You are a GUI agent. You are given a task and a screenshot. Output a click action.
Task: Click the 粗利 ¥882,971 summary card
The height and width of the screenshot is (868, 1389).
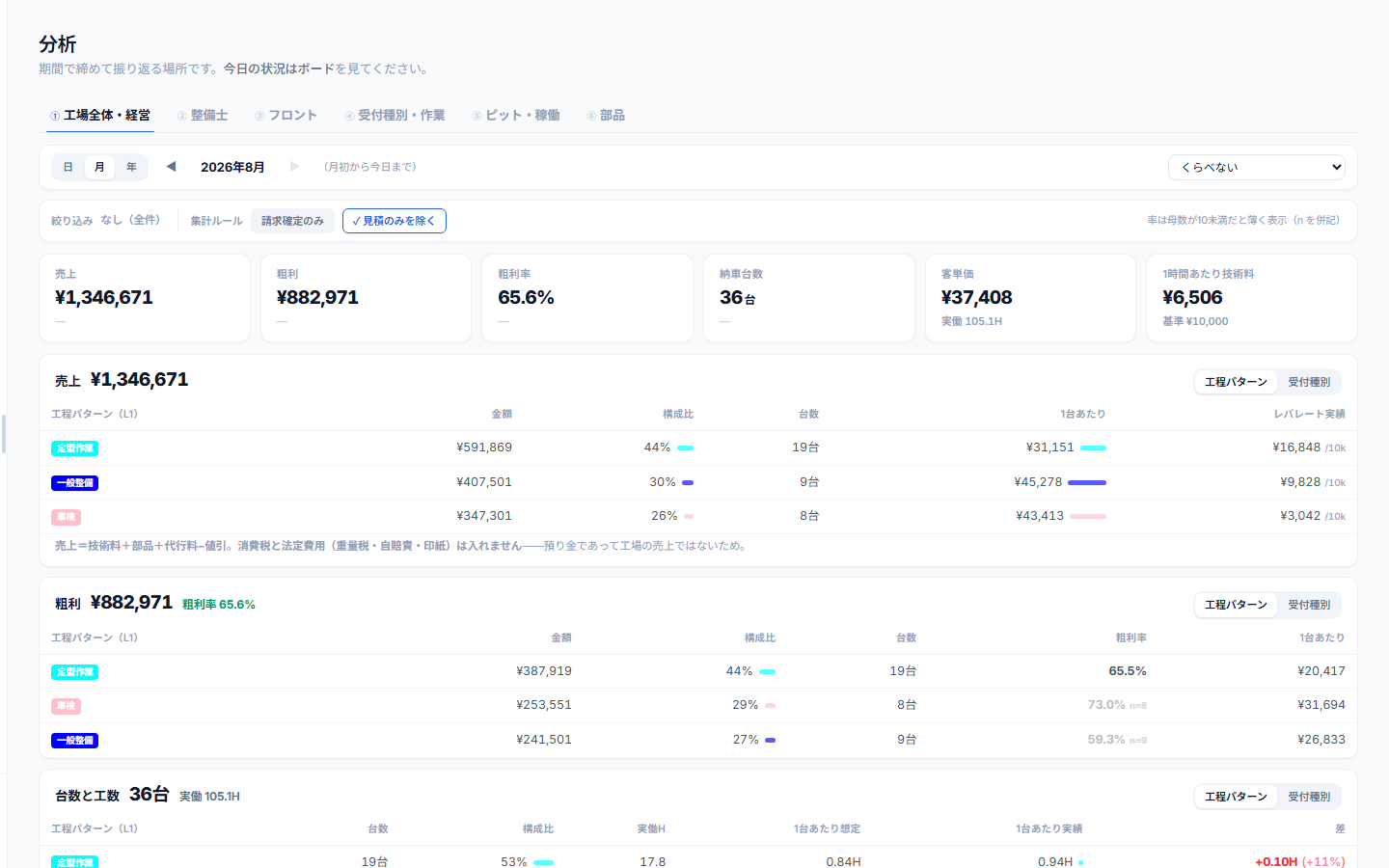pyautogui.click(x=366, y=298)
